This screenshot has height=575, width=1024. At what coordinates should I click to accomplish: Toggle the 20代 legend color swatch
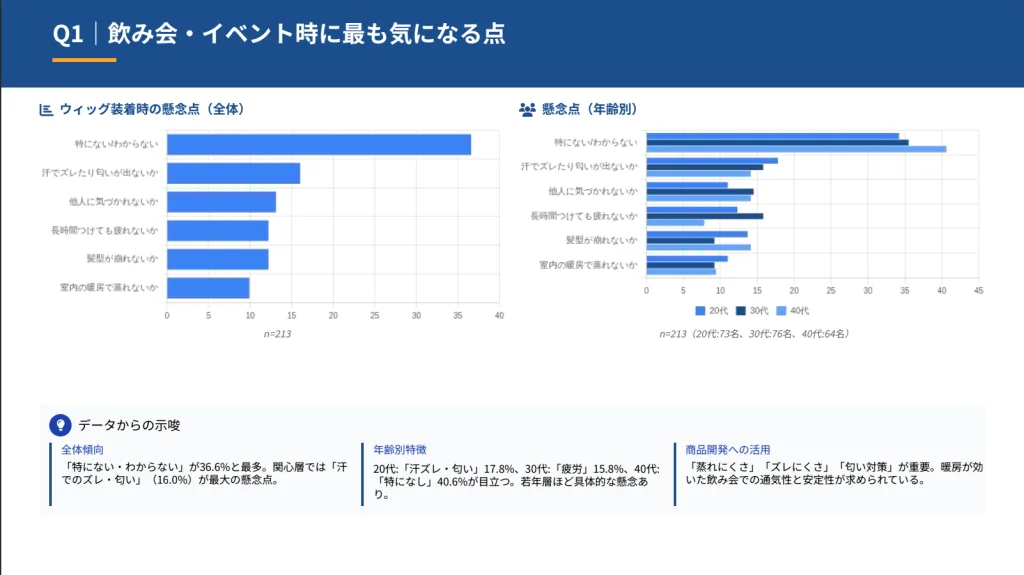click(x=700, y=311)
